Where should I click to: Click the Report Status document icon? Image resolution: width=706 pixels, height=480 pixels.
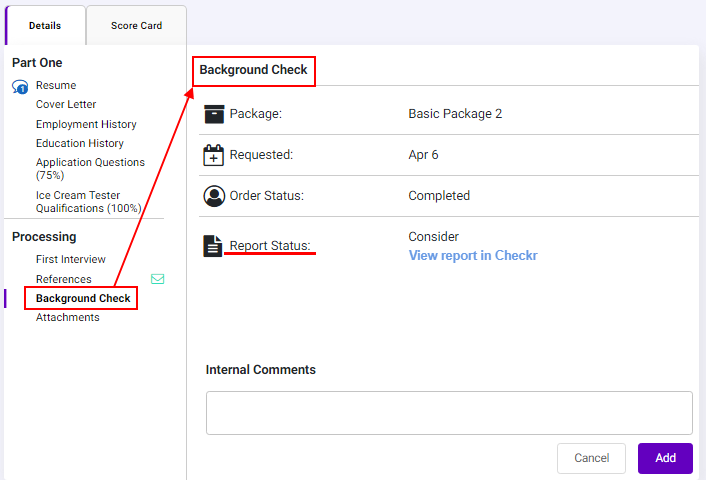tap(213, 246)
